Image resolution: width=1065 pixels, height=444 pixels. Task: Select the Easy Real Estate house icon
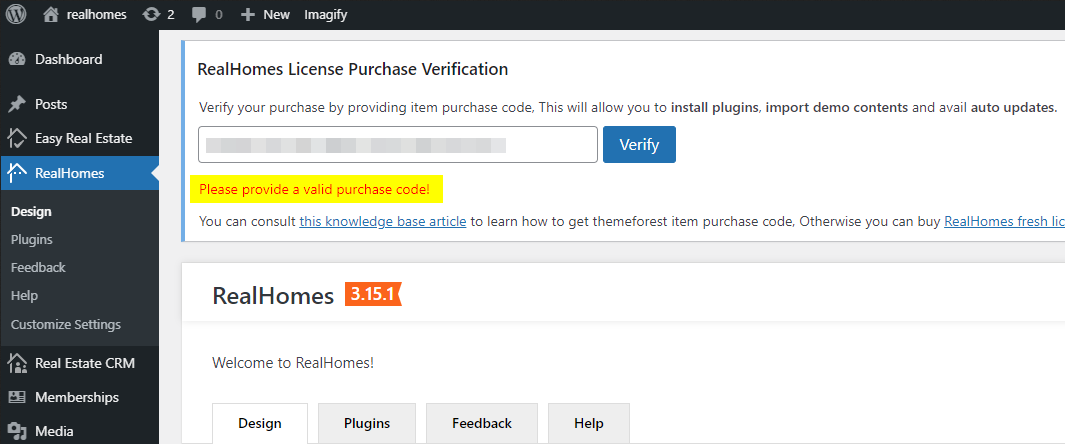click(17, 138)
